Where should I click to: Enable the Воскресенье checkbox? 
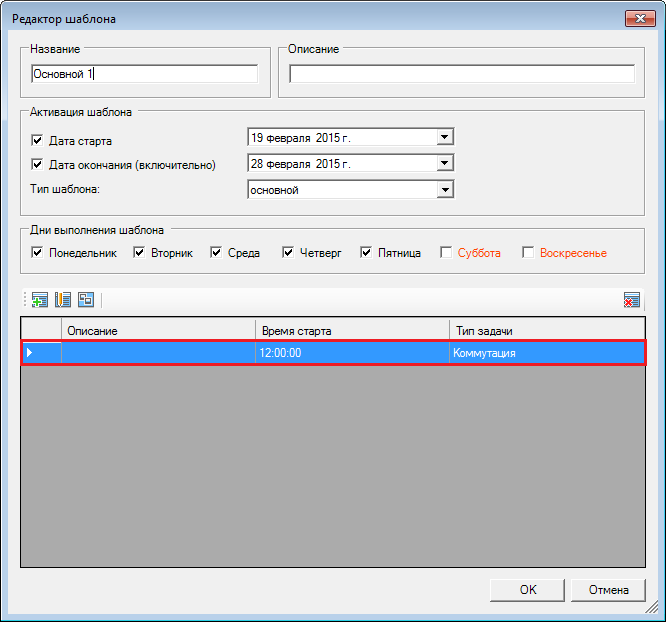click(x=528, y=252)
